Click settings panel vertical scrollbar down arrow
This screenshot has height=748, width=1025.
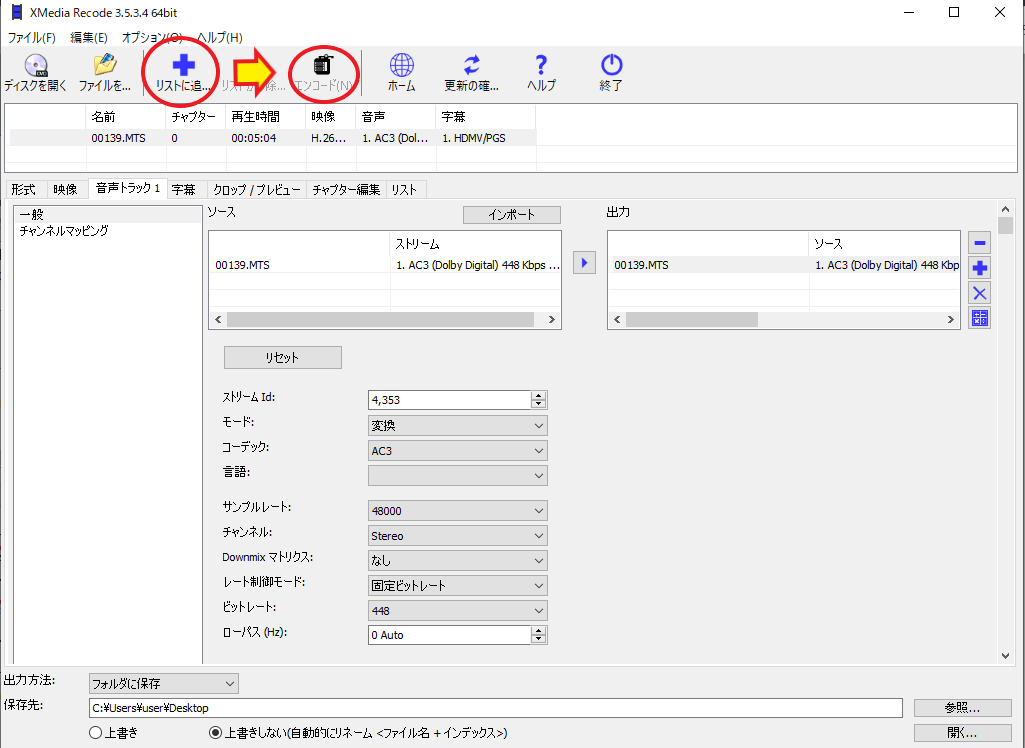1005,655
